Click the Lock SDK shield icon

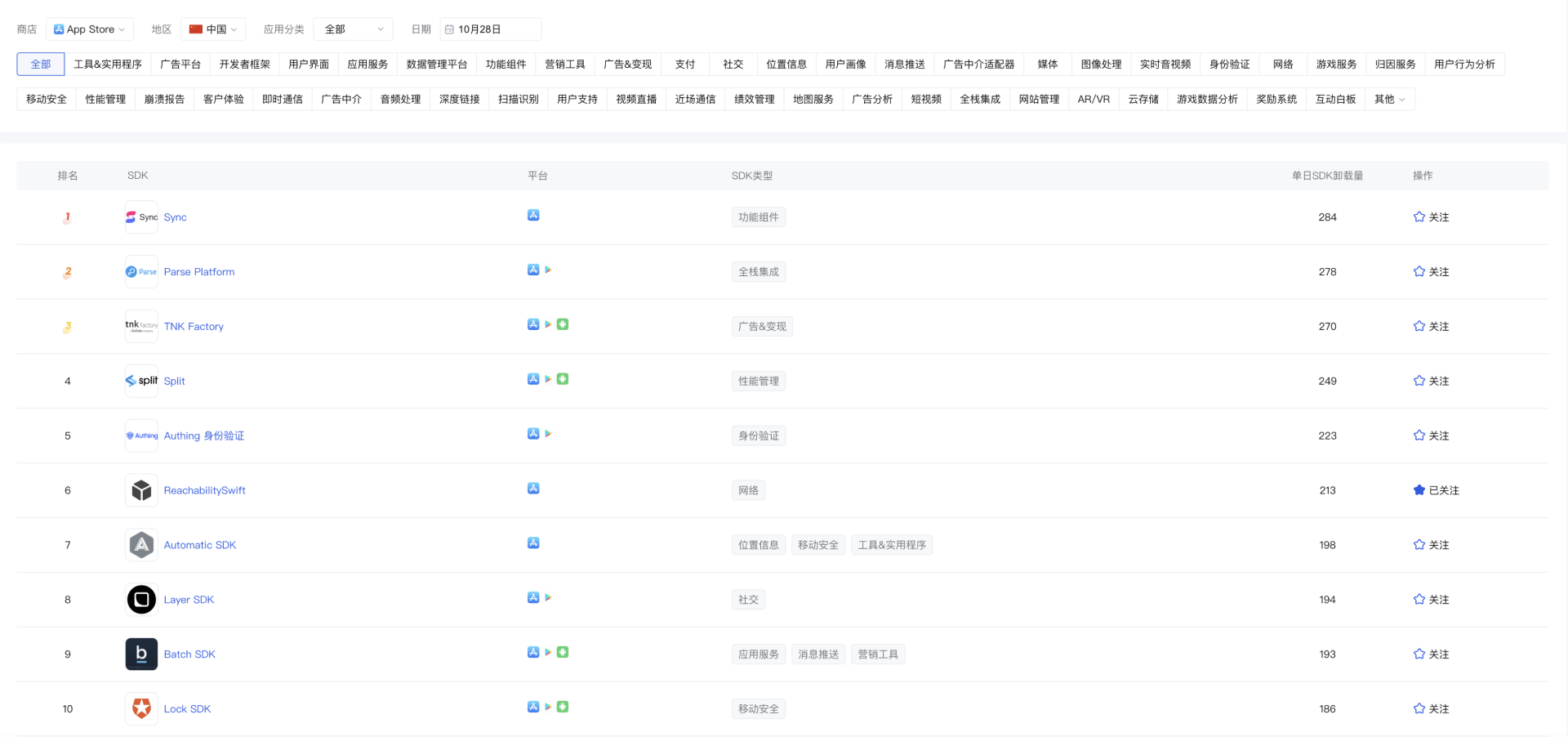point(141,708)
